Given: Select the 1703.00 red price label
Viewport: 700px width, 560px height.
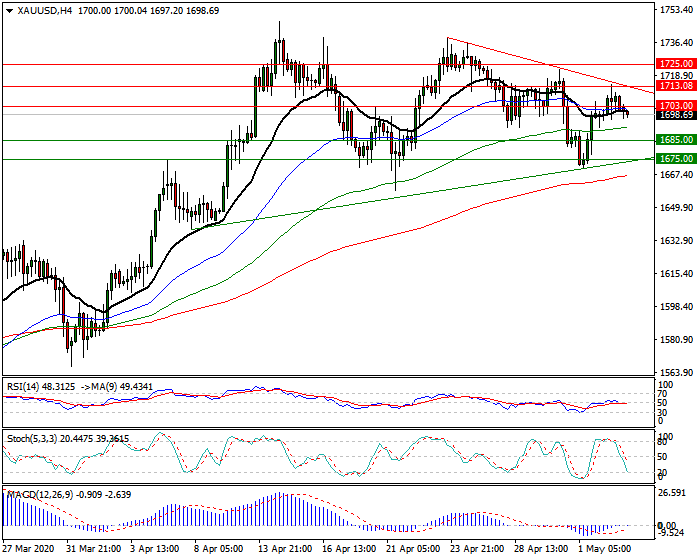Looking at the screenshot, I should coord(676,106).
